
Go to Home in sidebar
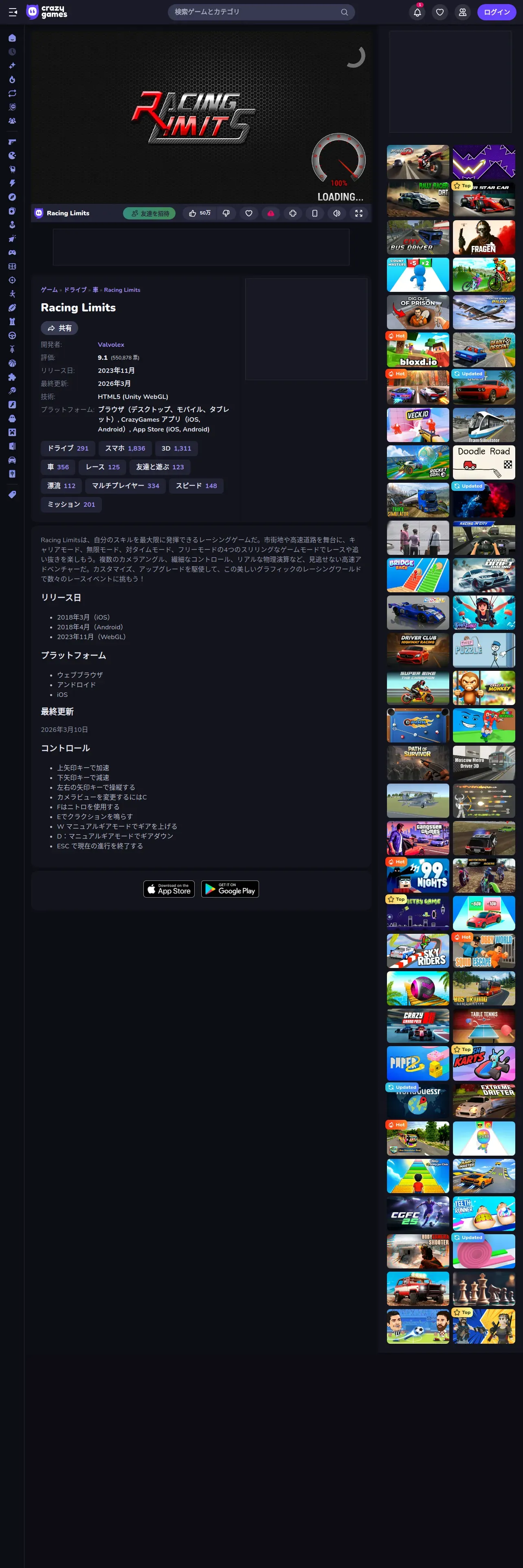(x=12, y=38)
